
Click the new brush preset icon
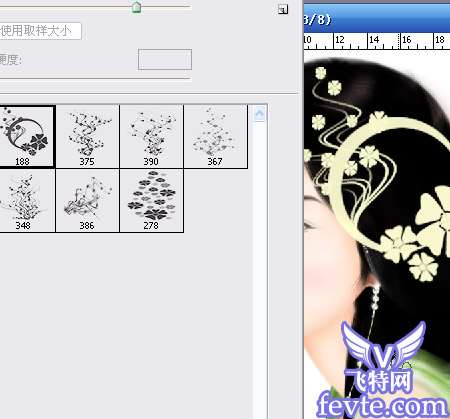tap(283, 9)
